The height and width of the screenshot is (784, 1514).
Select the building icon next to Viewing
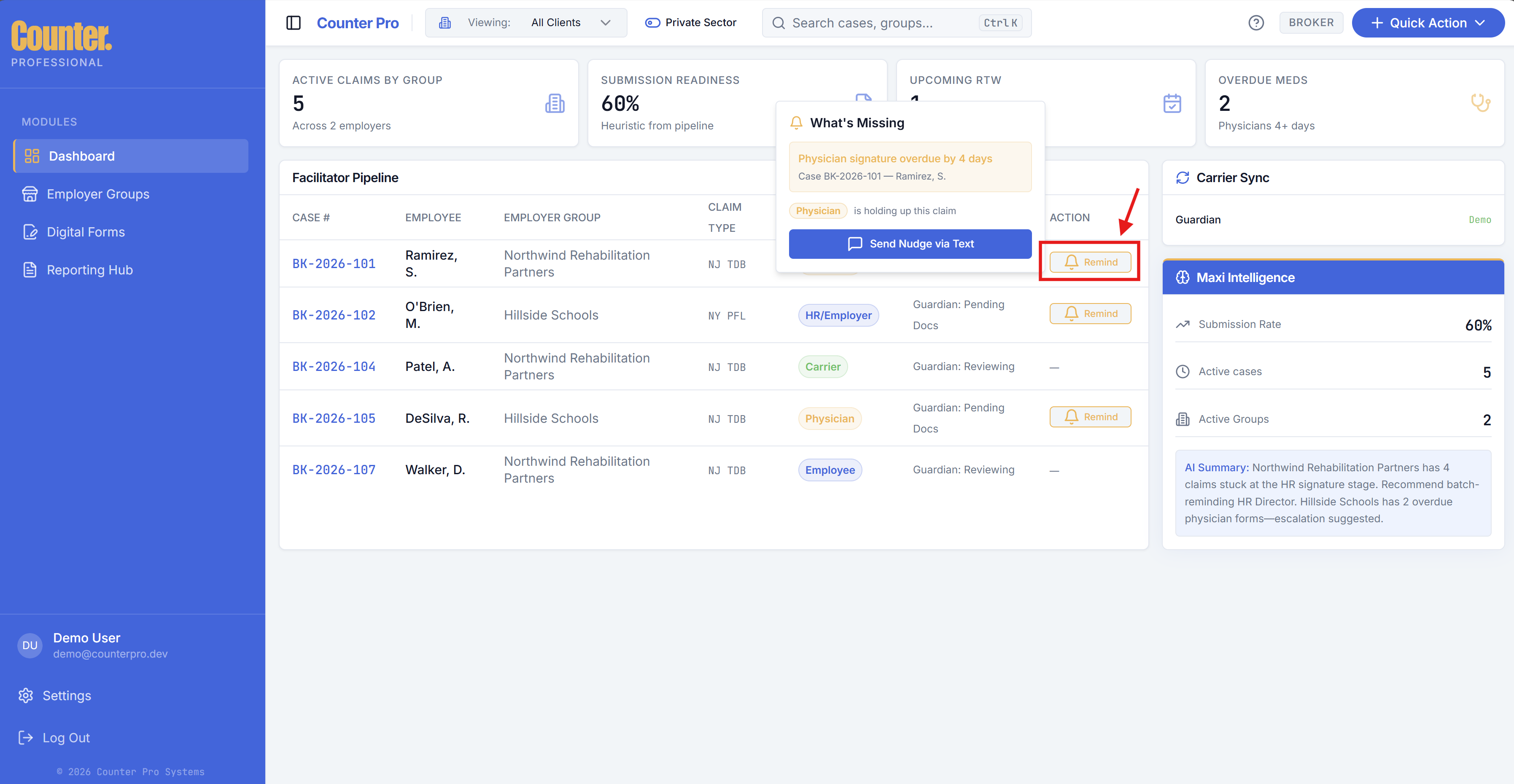[445, 22]
